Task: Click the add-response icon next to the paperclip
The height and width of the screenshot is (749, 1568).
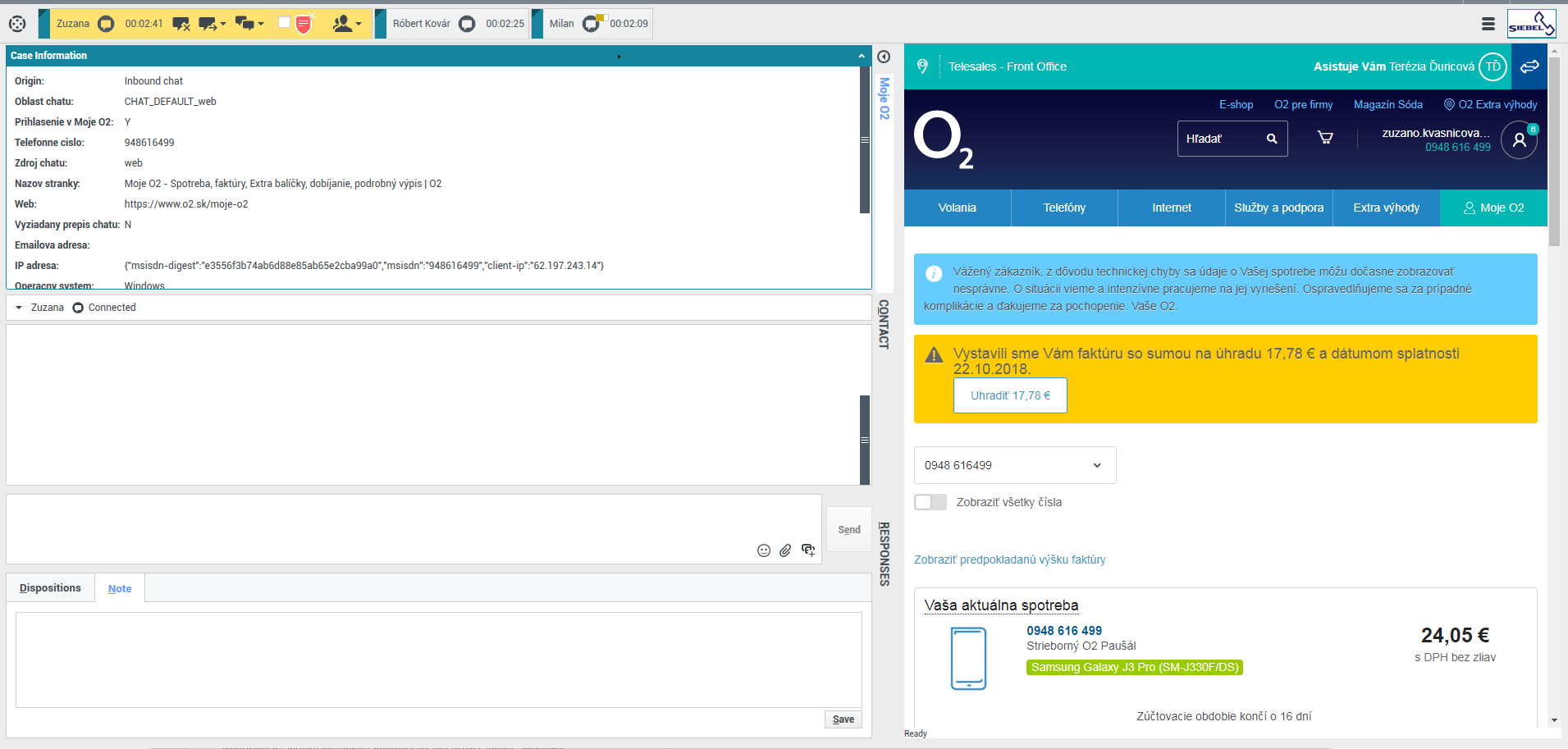Action: tap(808, 550)
